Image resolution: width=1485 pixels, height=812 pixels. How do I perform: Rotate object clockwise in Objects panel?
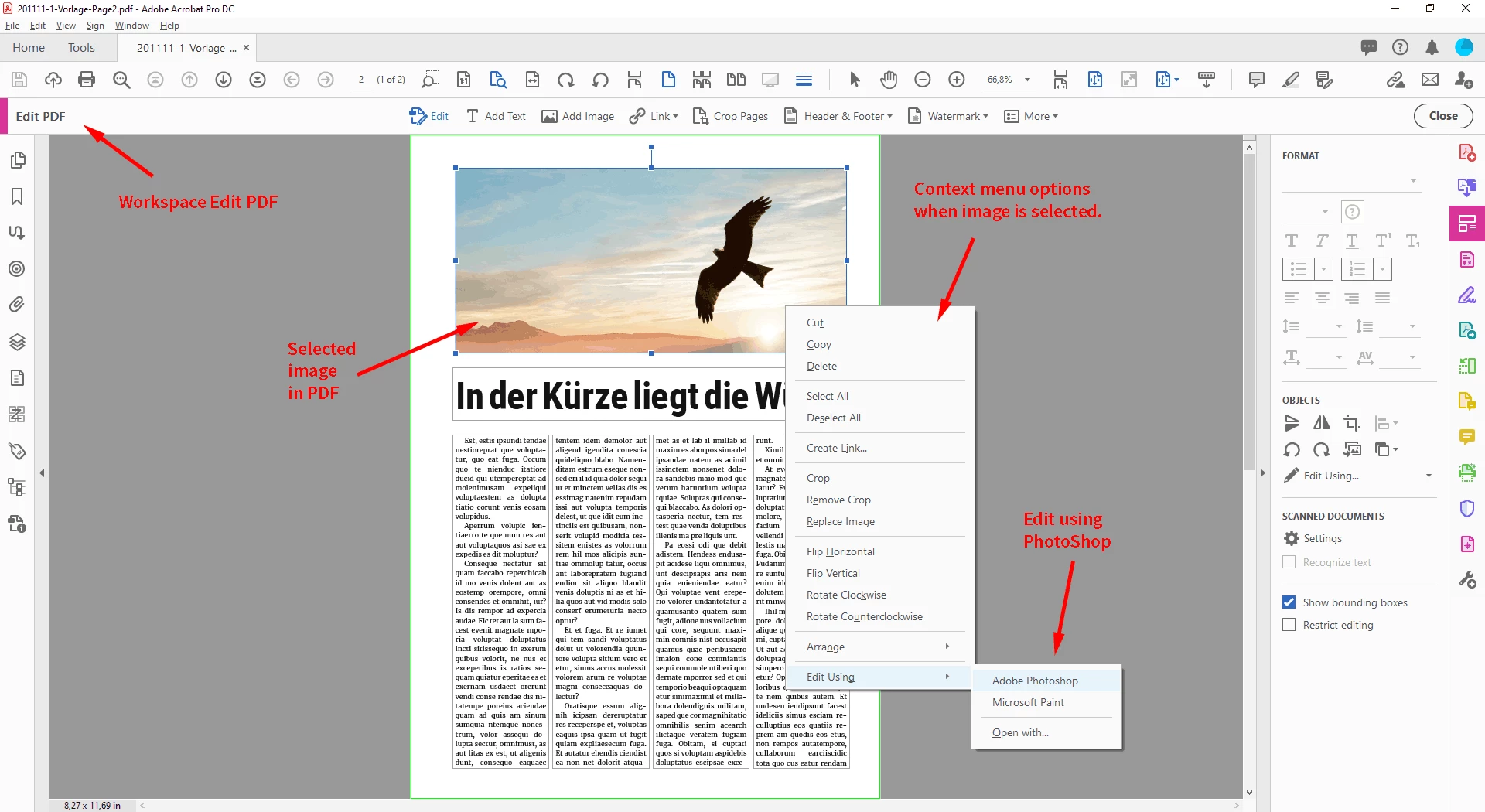tap(1322, 449)
